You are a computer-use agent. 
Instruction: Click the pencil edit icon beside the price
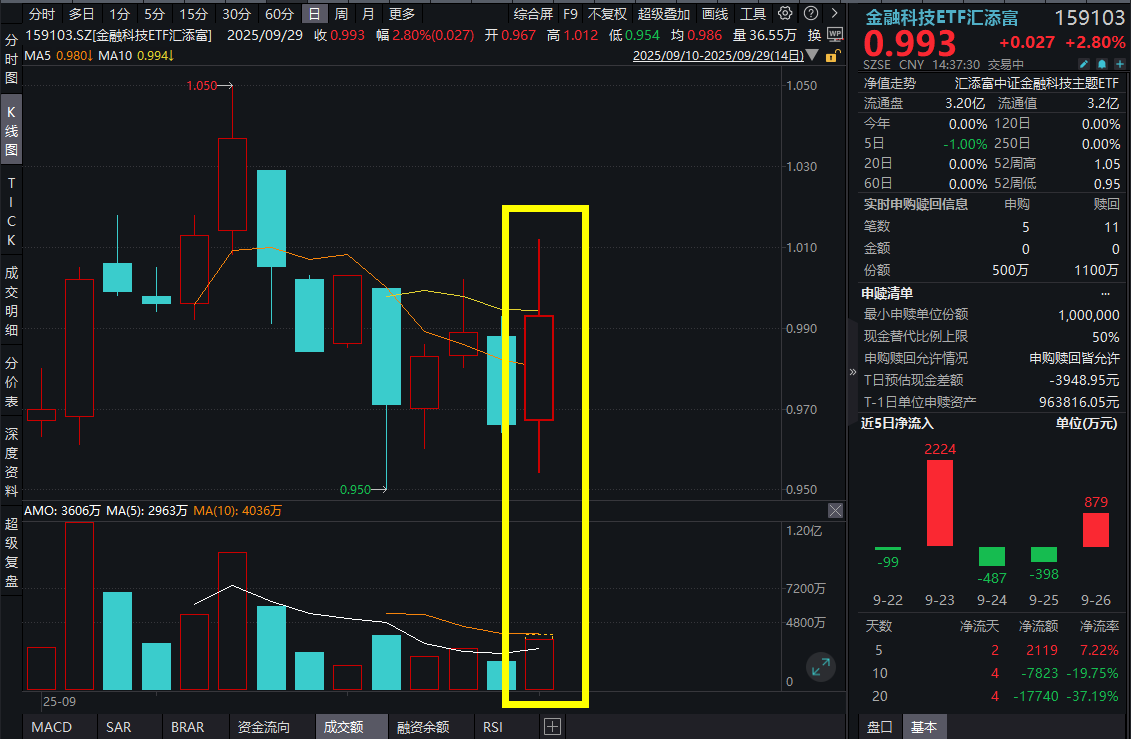(x=1084, y=63)
